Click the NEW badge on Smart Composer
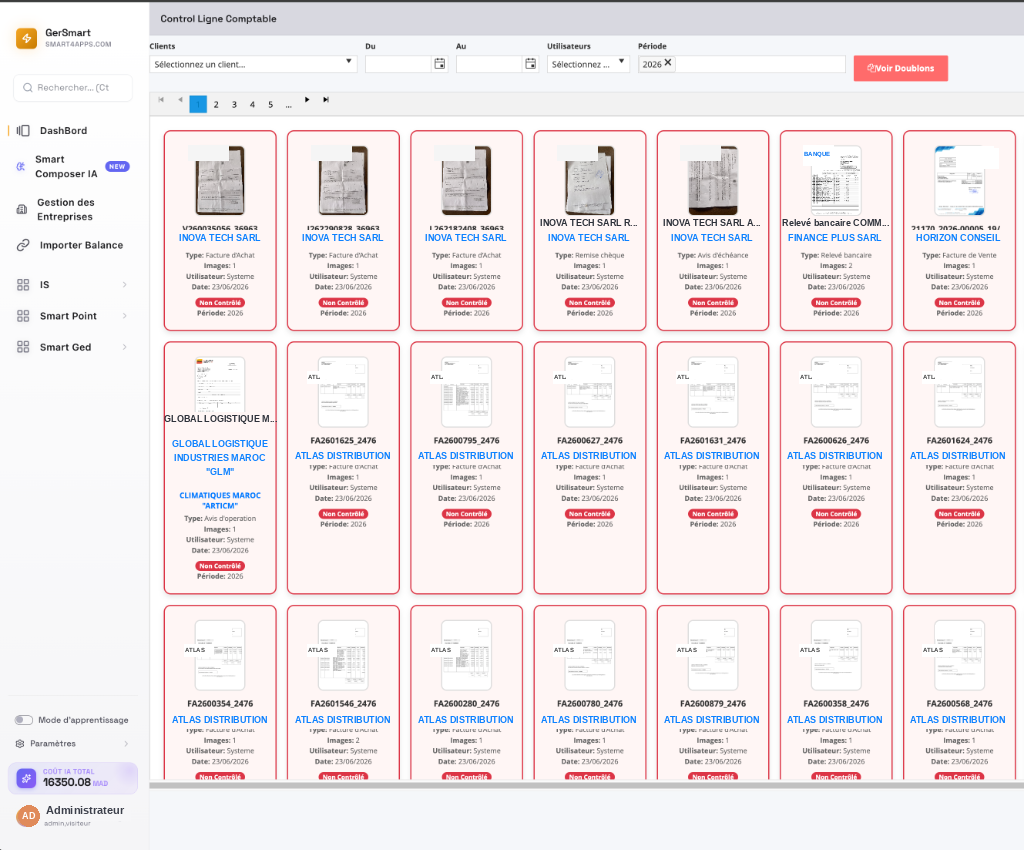1024x850 pixels. (x=118, y=166)
